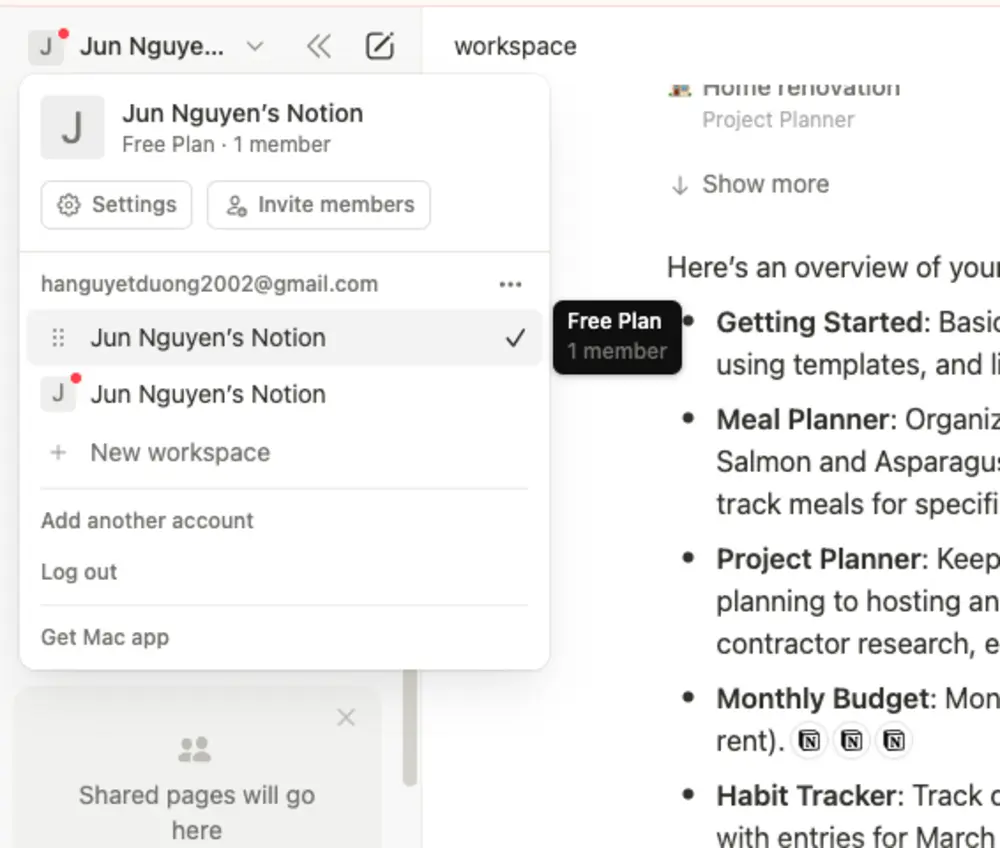Screen dimensions: 1000x848
Task: Click the plus icon beside New workspace
Action: point(58,453)
